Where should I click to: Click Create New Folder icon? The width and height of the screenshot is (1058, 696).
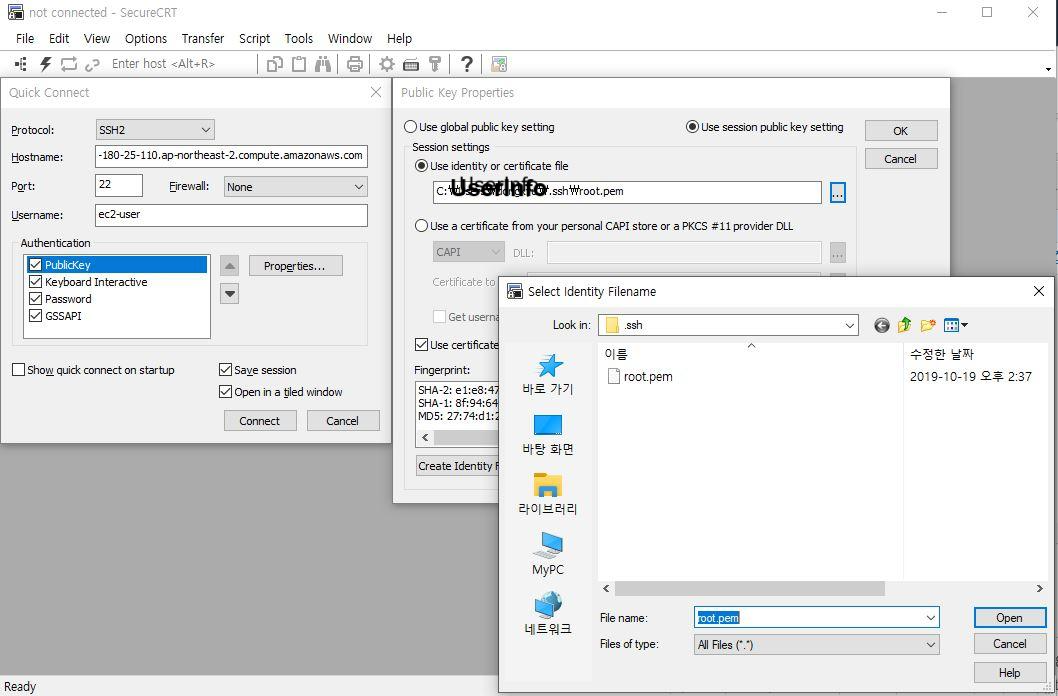click(x=928, y=325)
